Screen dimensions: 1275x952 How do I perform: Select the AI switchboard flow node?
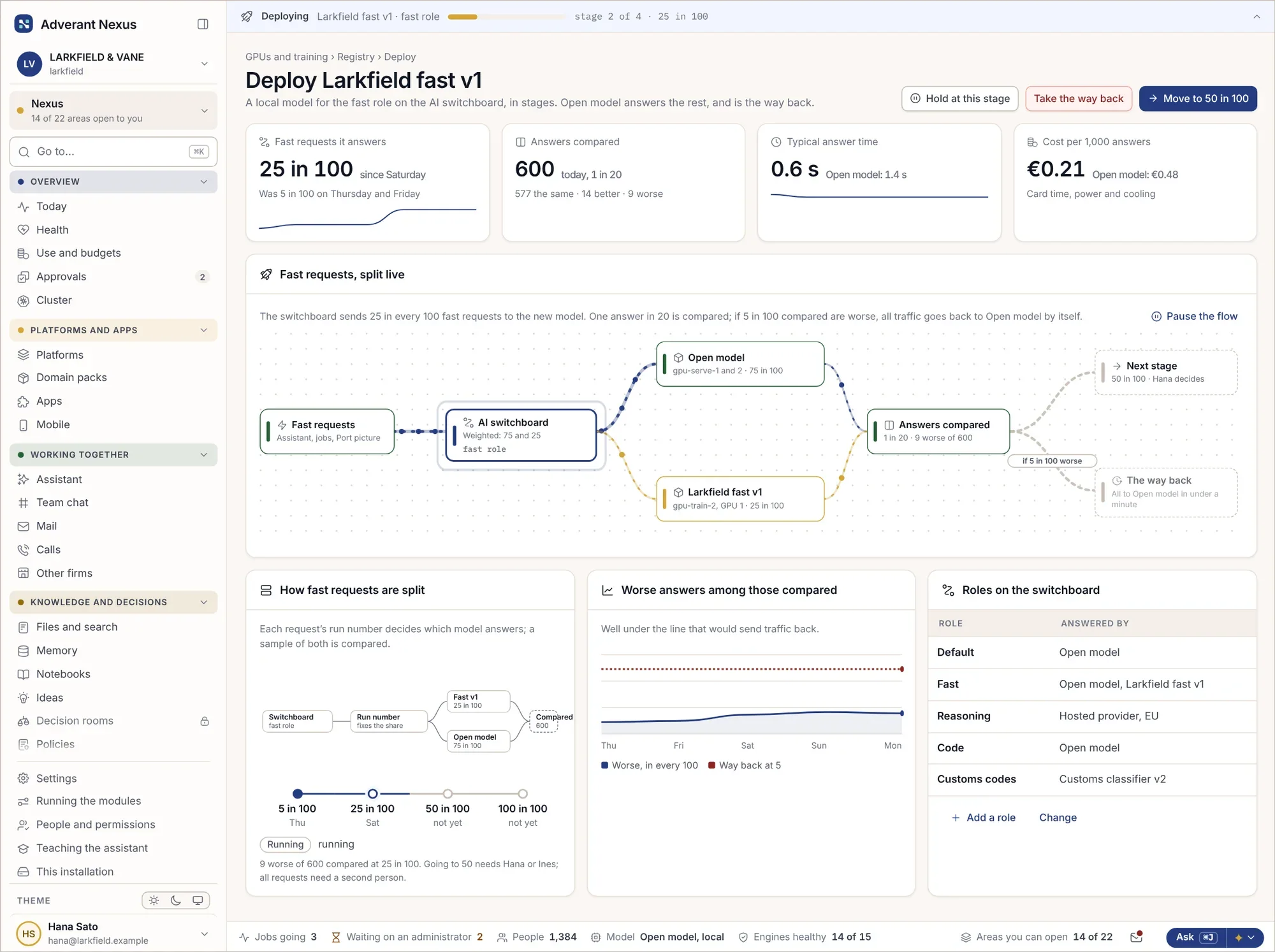tap(521, 436)
